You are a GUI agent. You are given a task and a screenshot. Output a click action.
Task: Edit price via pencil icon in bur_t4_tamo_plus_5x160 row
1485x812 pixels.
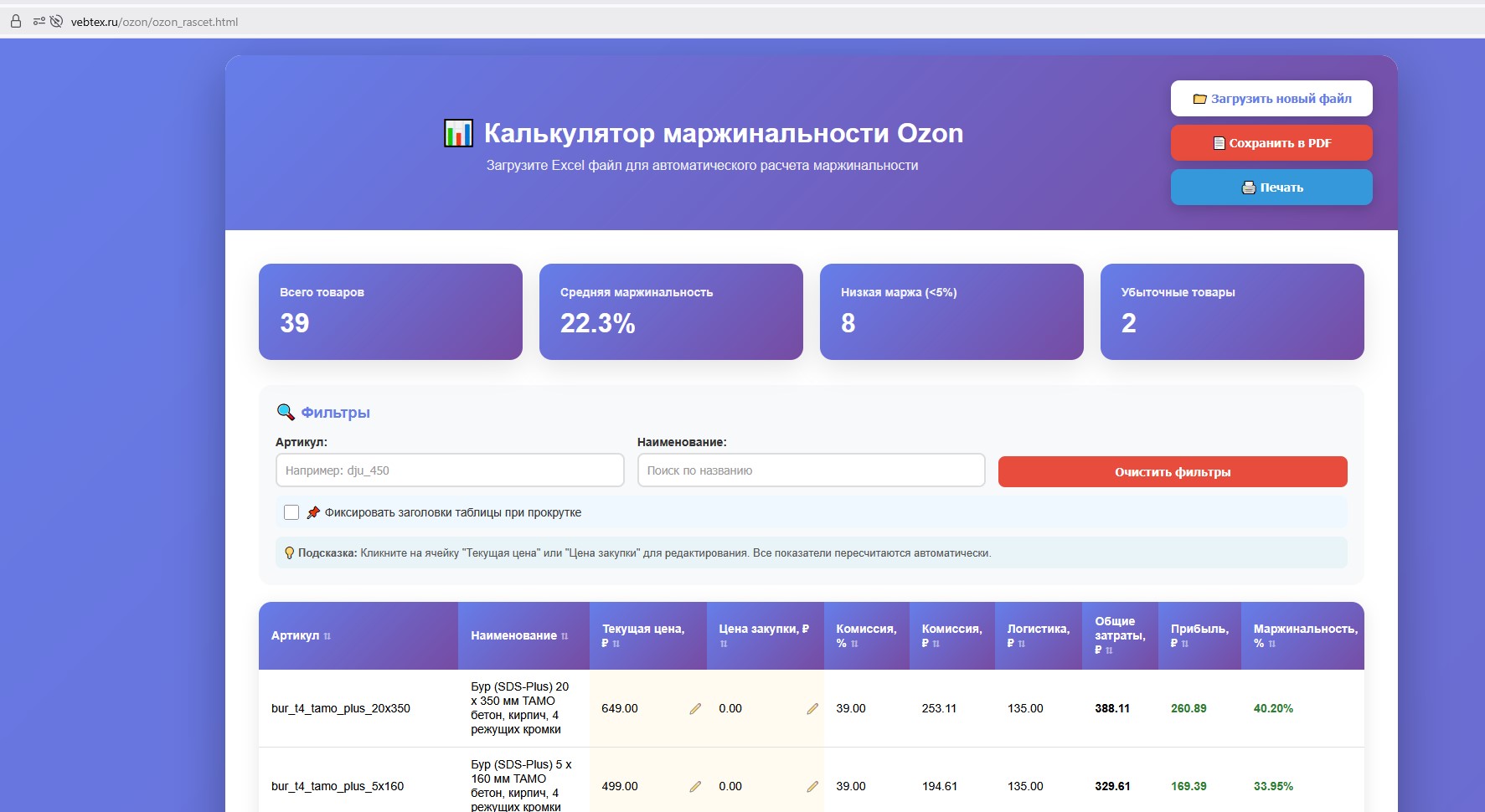click(696, 787)
